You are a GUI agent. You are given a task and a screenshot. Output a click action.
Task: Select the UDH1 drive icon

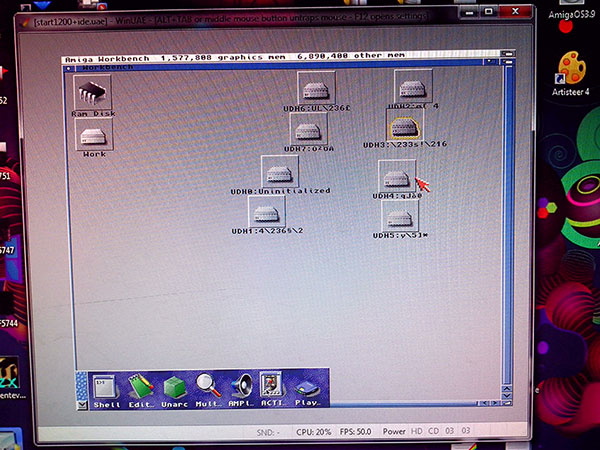click(266, 212)
